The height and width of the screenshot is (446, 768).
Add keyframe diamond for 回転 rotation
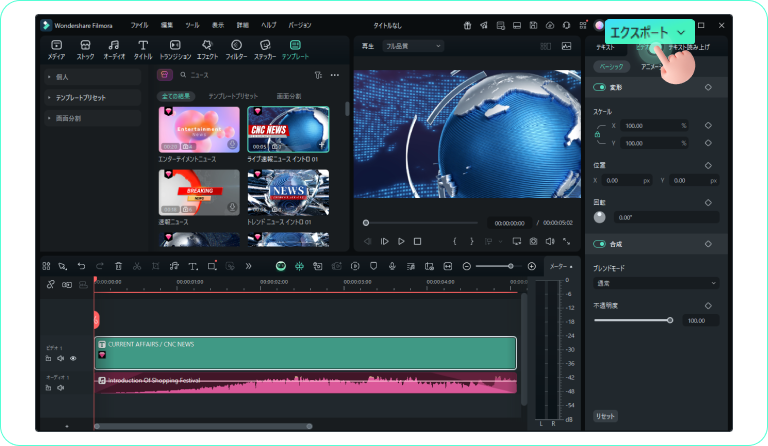pos(708,202)
